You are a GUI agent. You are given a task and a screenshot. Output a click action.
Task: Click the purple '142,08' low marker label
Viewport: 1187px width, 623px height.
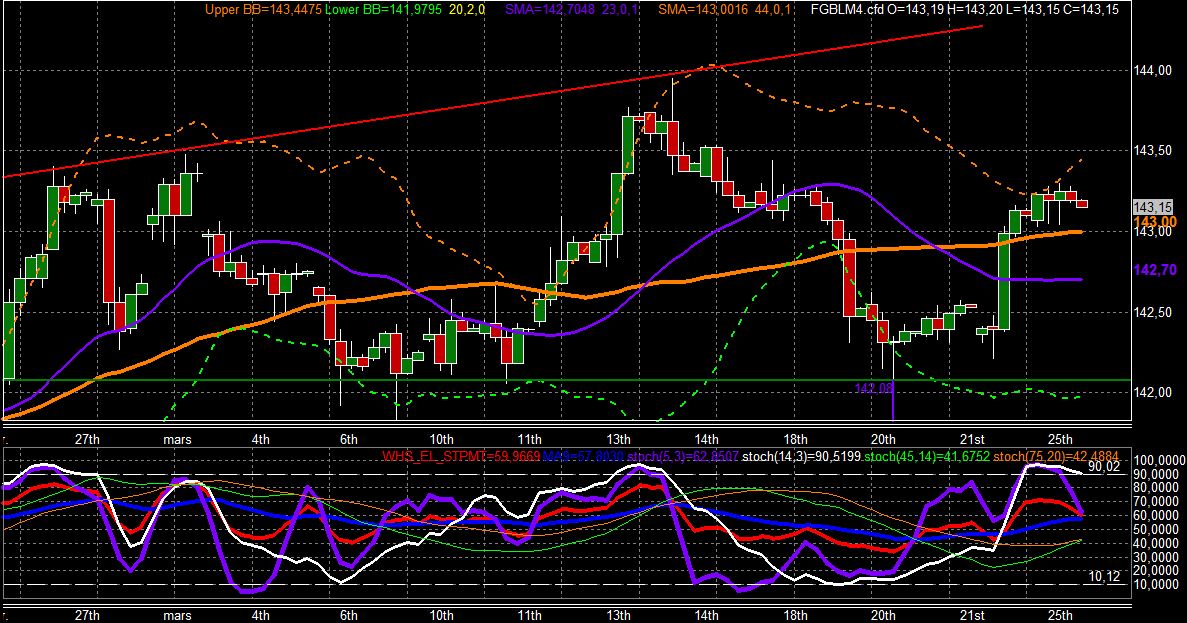click(874, 388)
